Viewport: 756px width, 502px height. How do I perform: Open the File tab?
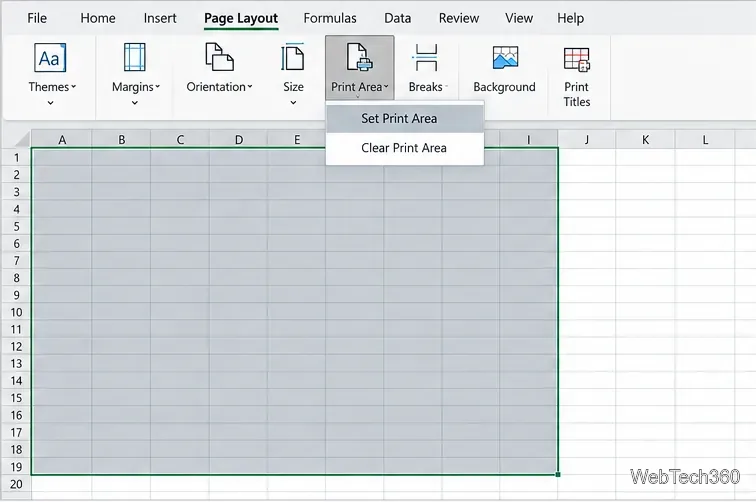[x=37, y=18]
